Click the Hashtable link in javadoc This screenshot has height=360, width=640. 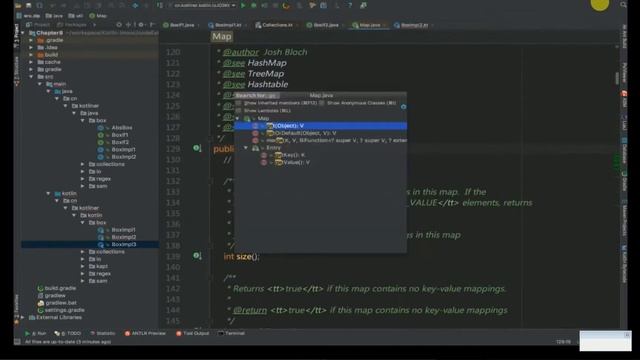coord(268,84)
